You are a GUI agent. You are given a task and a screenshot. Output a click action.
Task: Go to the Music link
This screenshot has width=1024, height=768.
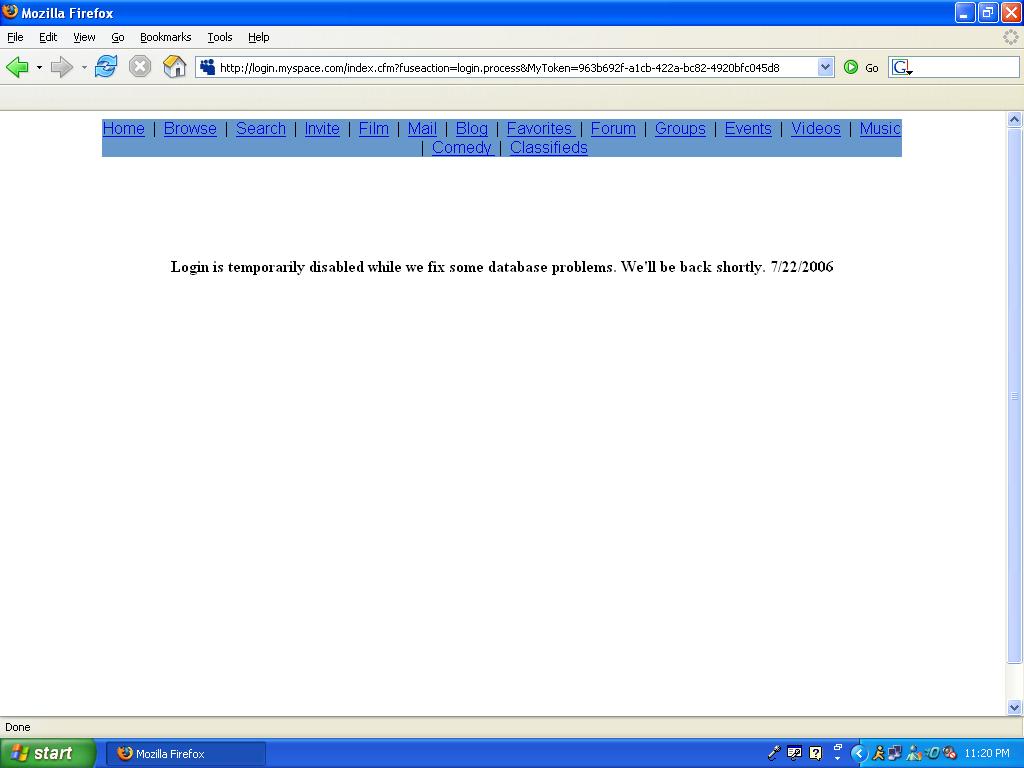pyautogui.click(x=880, y=129)
